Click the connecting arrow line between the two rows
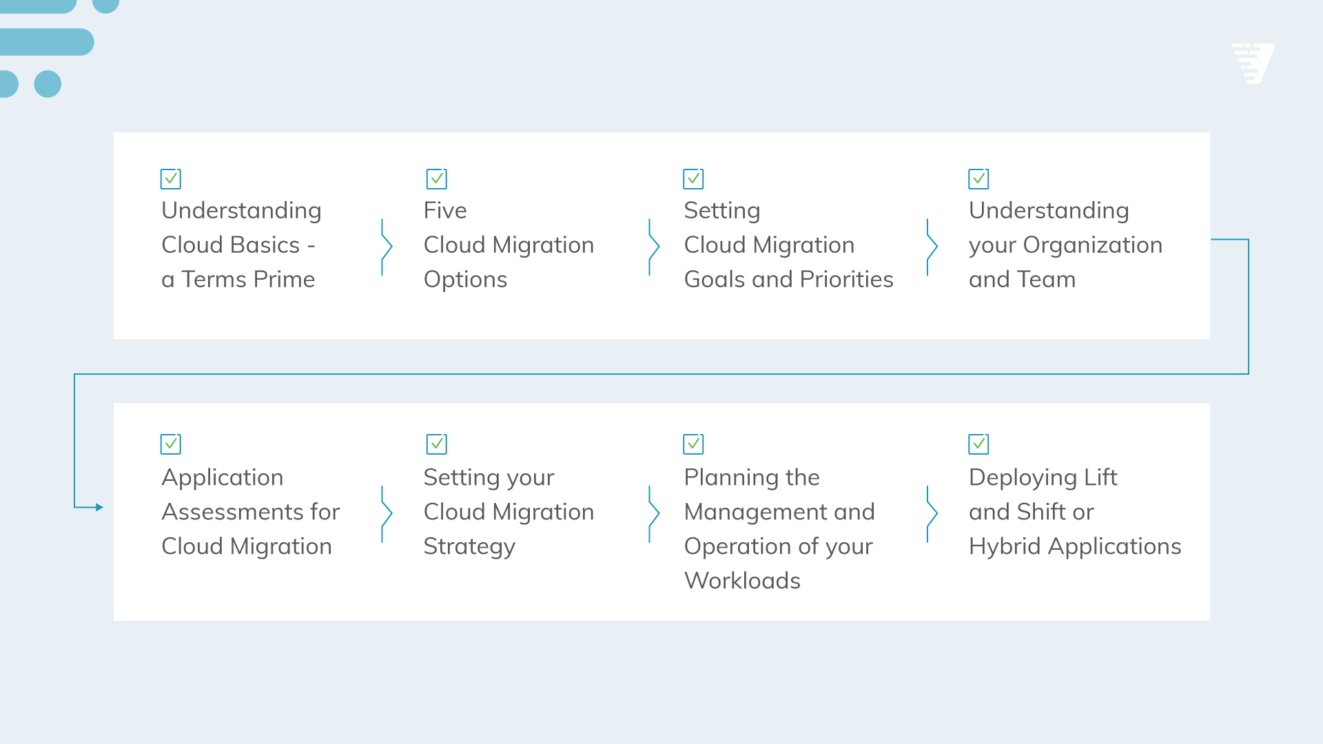The image size is (1323, 744). [660, 375]
